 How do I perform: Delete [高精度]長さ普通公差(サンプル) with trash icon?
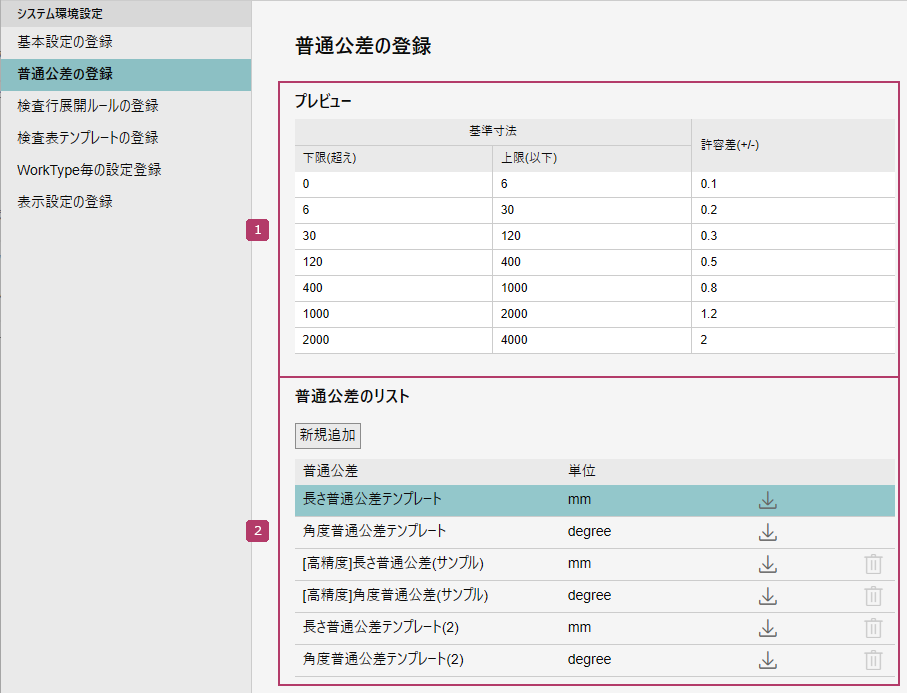tap(873, 564)
